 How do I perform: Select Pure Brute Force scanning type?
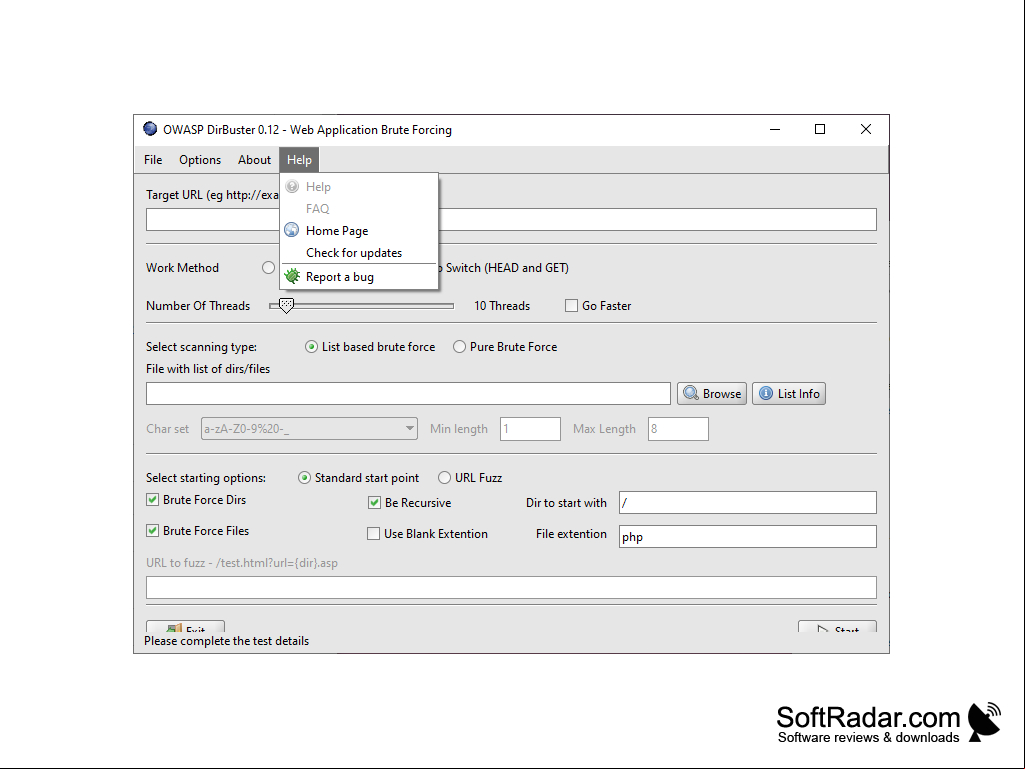(460, 347)
